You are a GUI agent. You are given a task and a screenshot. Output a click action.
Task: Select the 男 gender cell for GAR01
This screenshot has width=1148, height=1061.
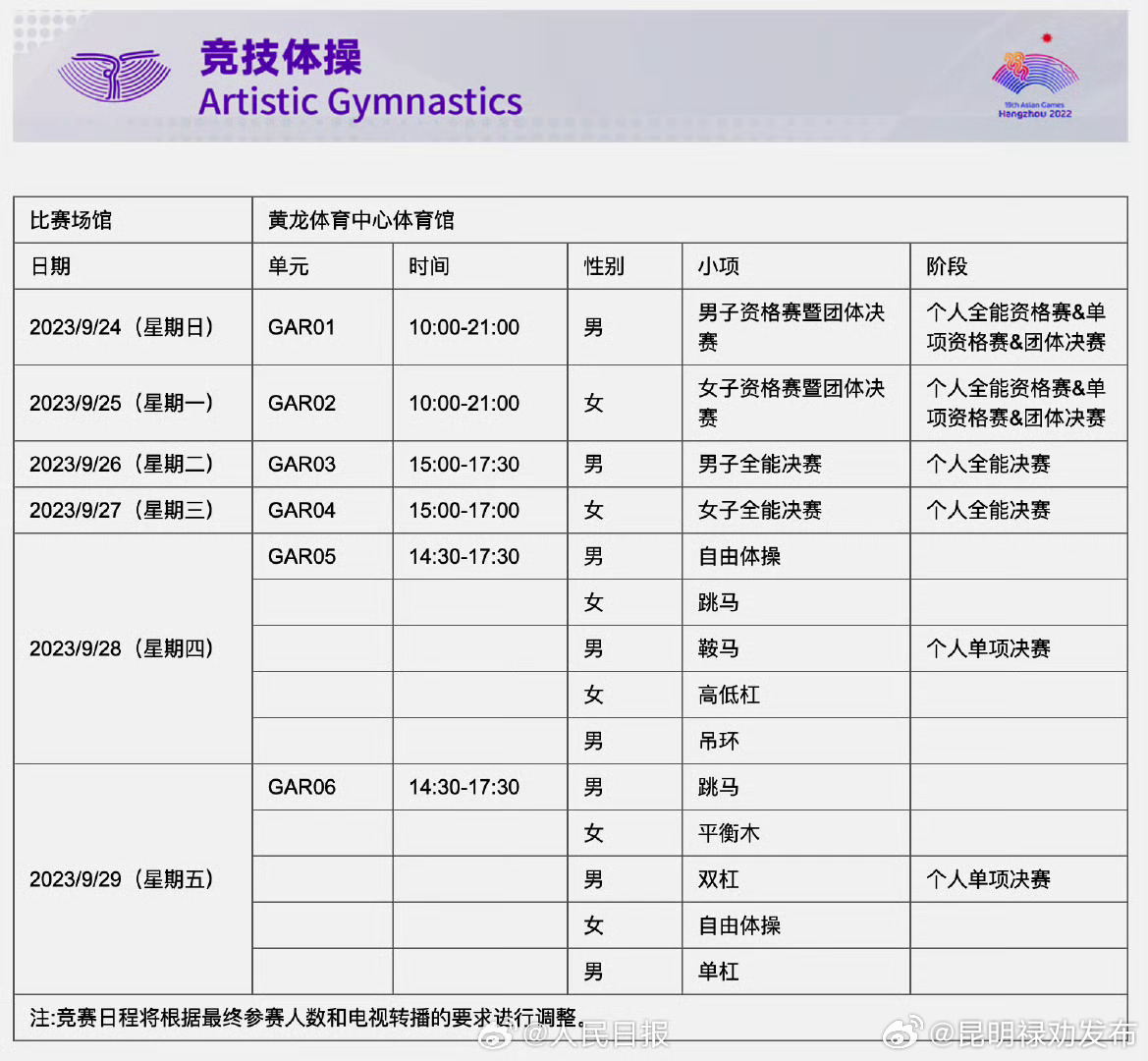593,327
